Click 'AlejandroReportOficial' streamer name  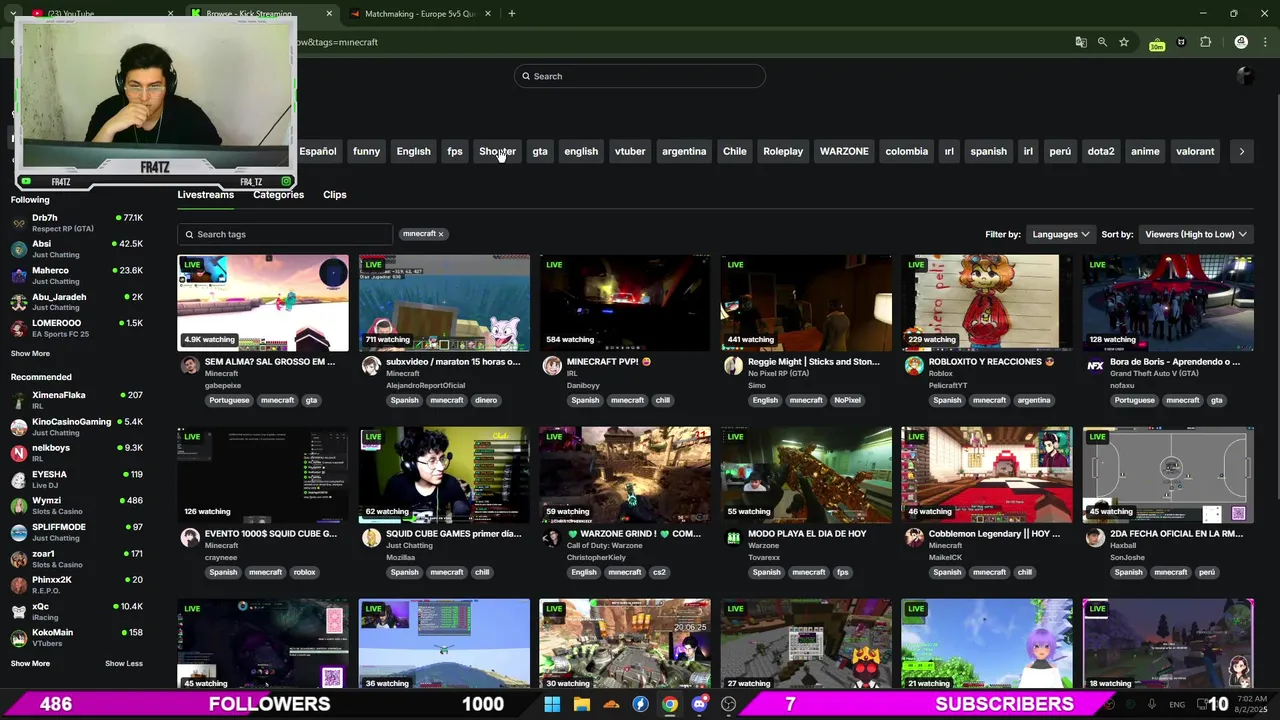tap(425, 385)
